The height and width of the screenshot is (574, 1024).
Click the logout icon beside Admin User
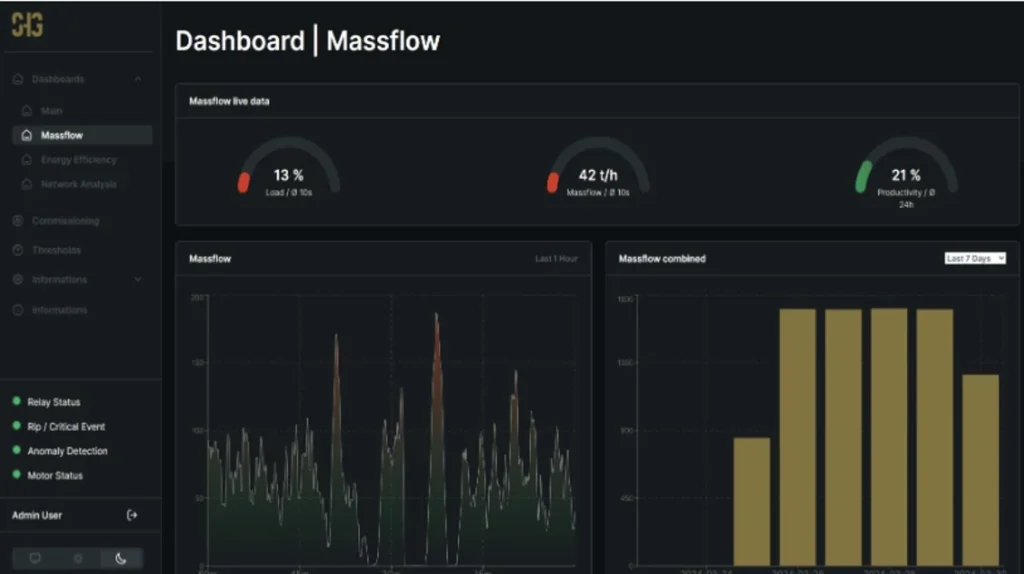[132, 515]
